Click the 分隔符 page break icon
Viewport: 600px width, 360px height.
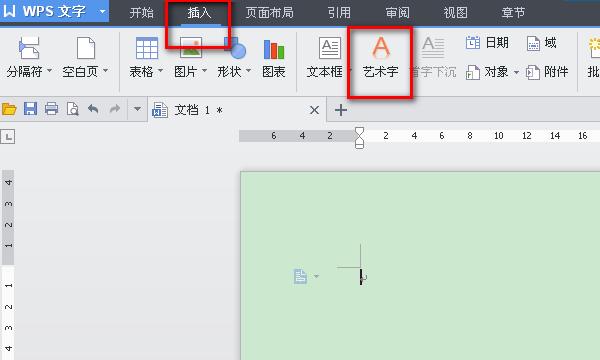click(29, 48)
